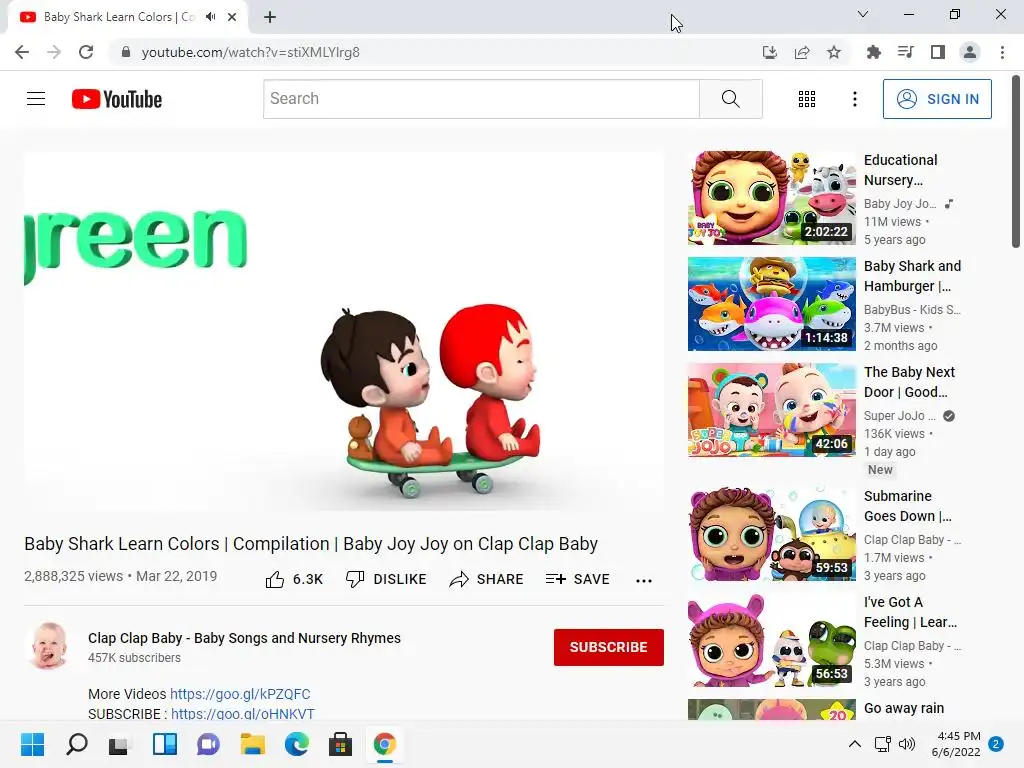Screen dimensions: 1024x768
Task: Reload the current page
Action: tap(86, 52)
